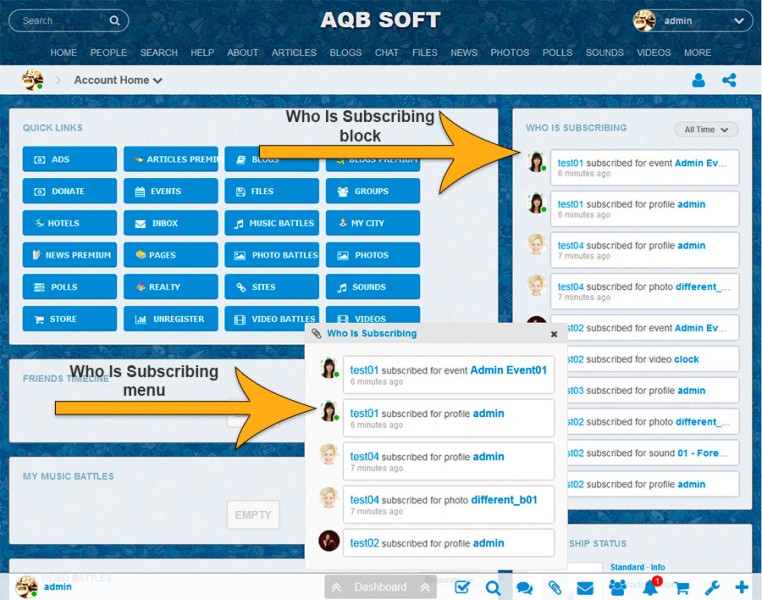Click the ADS quick link button
Screen dimensions: 762x600
point(69,159)
